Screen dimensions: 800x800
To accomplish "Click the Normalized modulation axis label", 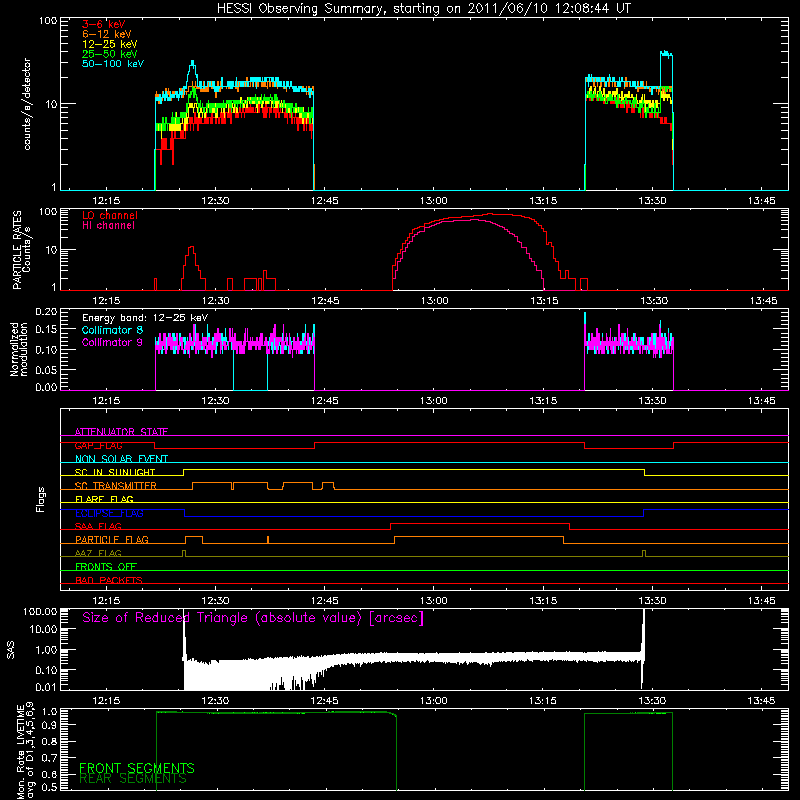I will [19, 349].
